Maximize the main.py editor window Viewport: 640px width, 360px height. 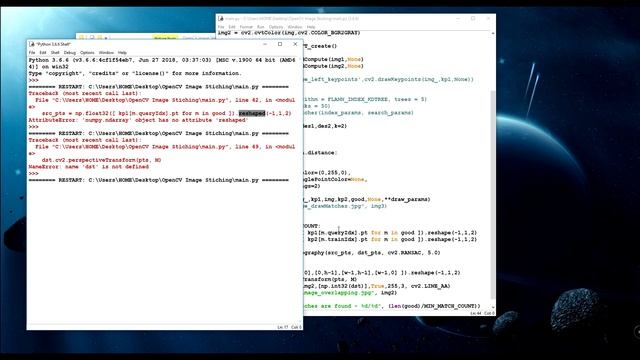point(473,18)
